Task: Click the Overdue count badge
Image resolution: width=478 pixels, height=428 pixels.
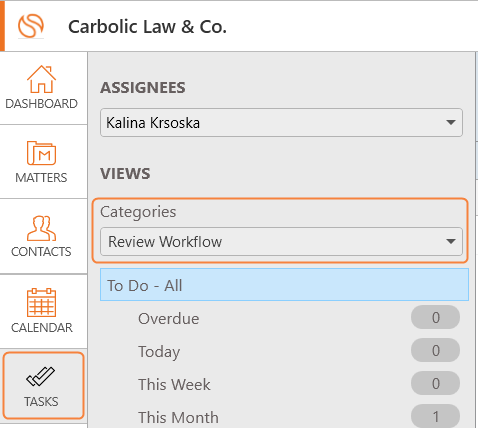Action: click(x=435, y=317)
